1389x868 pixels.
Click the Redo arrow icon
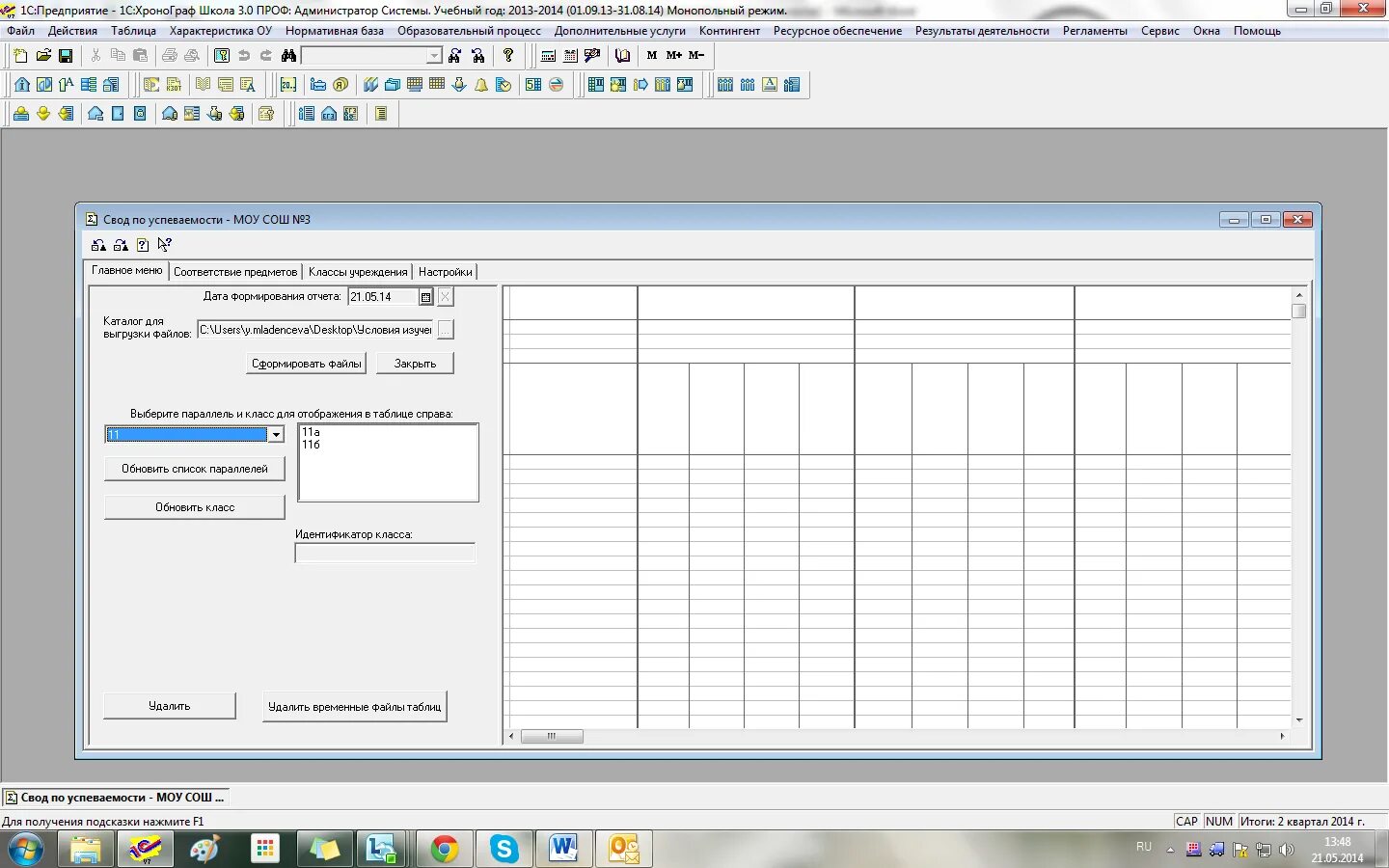[266, 55]
